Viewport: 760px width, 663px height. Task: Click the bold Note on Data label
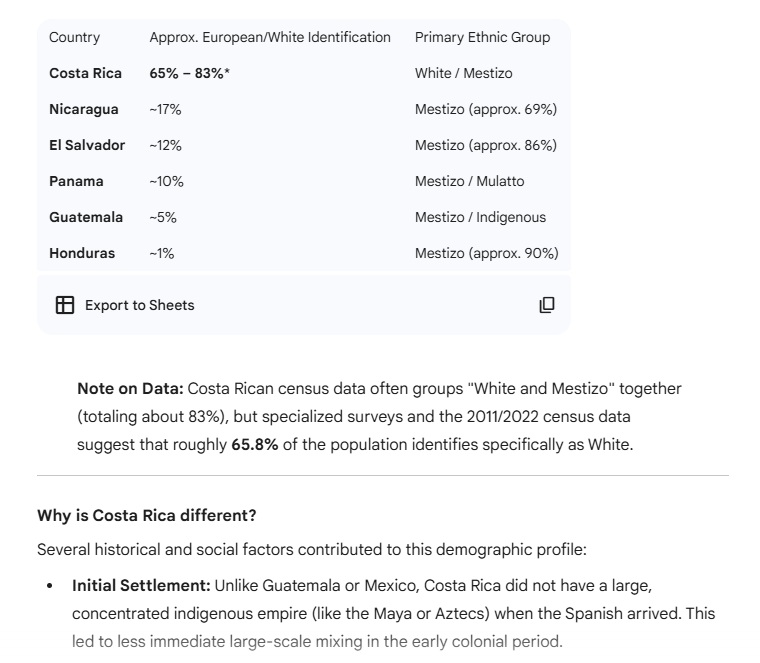click(x=130, y=388)
